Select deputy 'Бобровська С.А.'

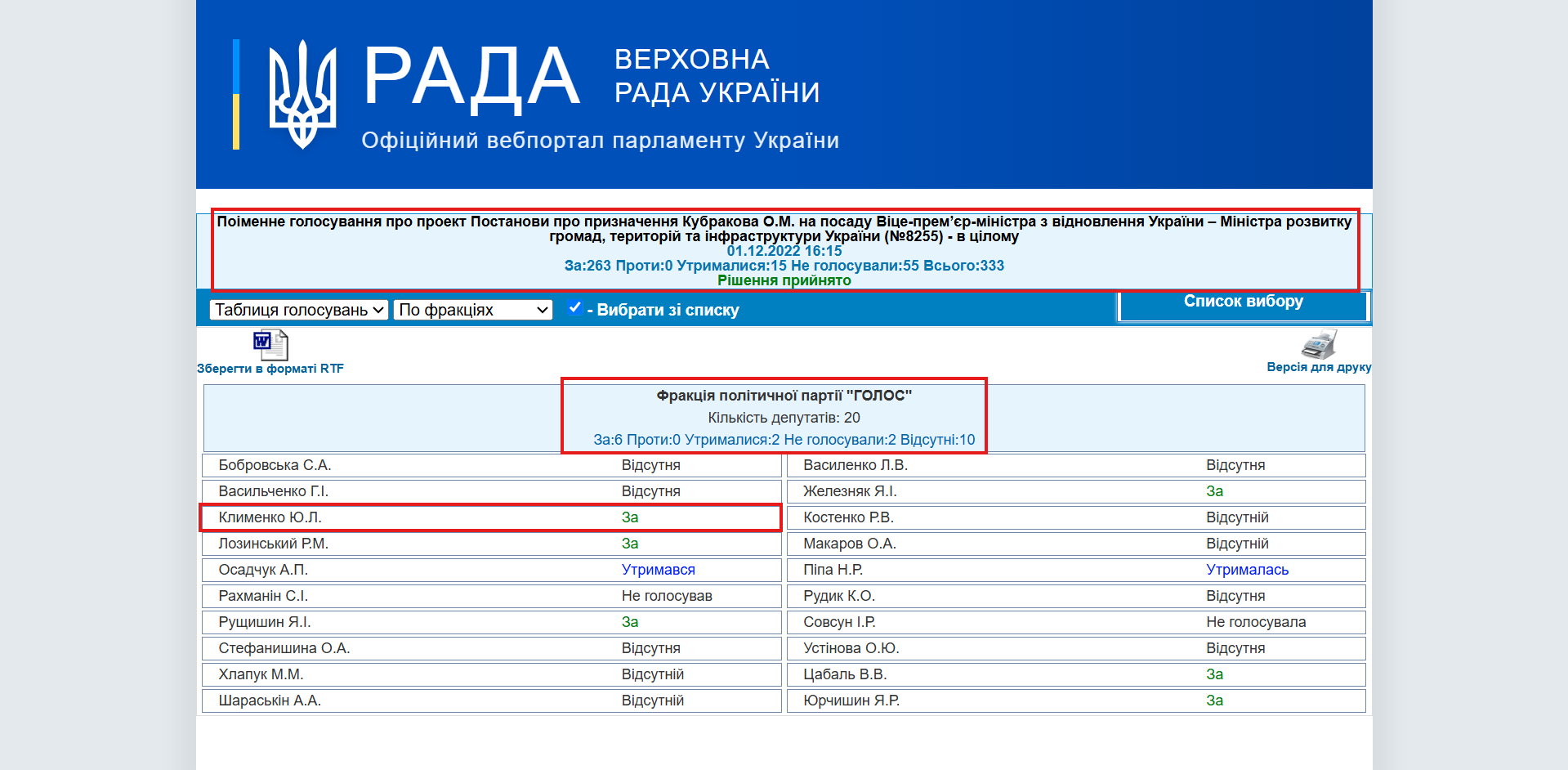click(275, 465)
